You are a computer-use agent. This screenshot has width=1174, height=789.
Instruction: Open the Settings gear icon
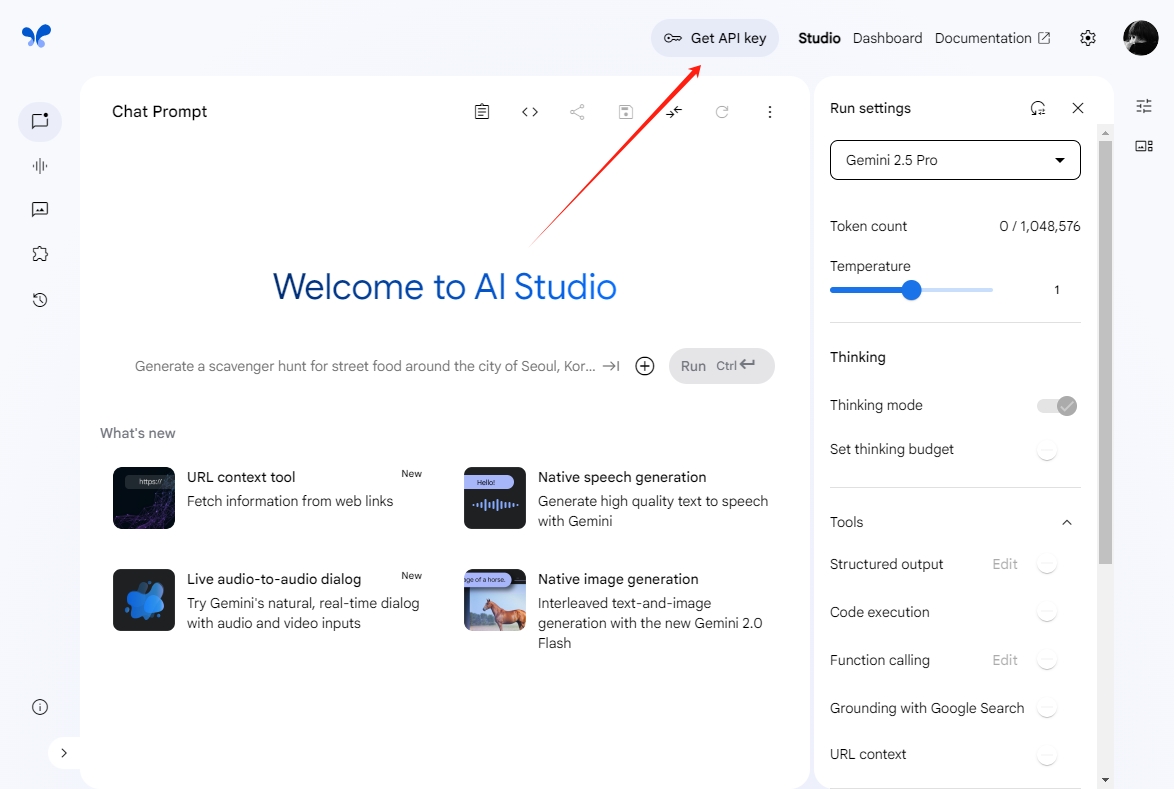tap(1088, 38)
